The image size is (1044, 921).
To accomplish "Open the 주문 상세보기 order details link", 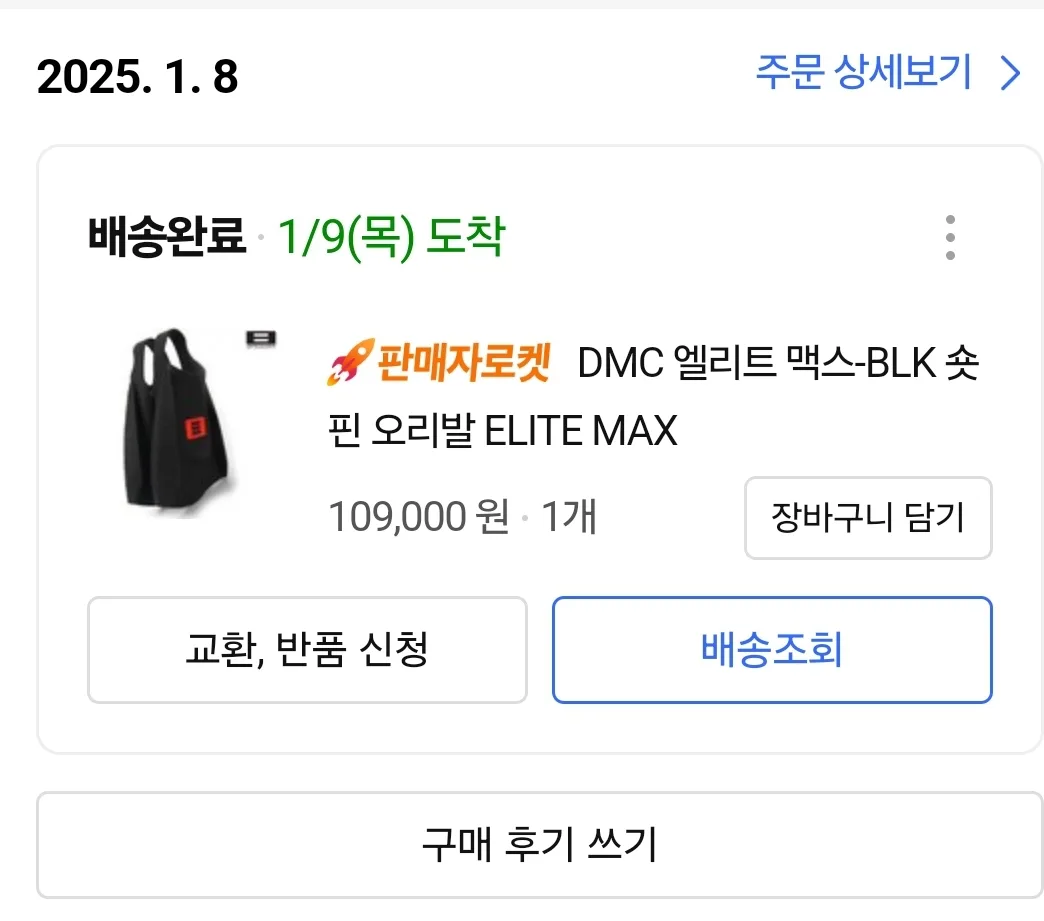I will click(863, 74).
